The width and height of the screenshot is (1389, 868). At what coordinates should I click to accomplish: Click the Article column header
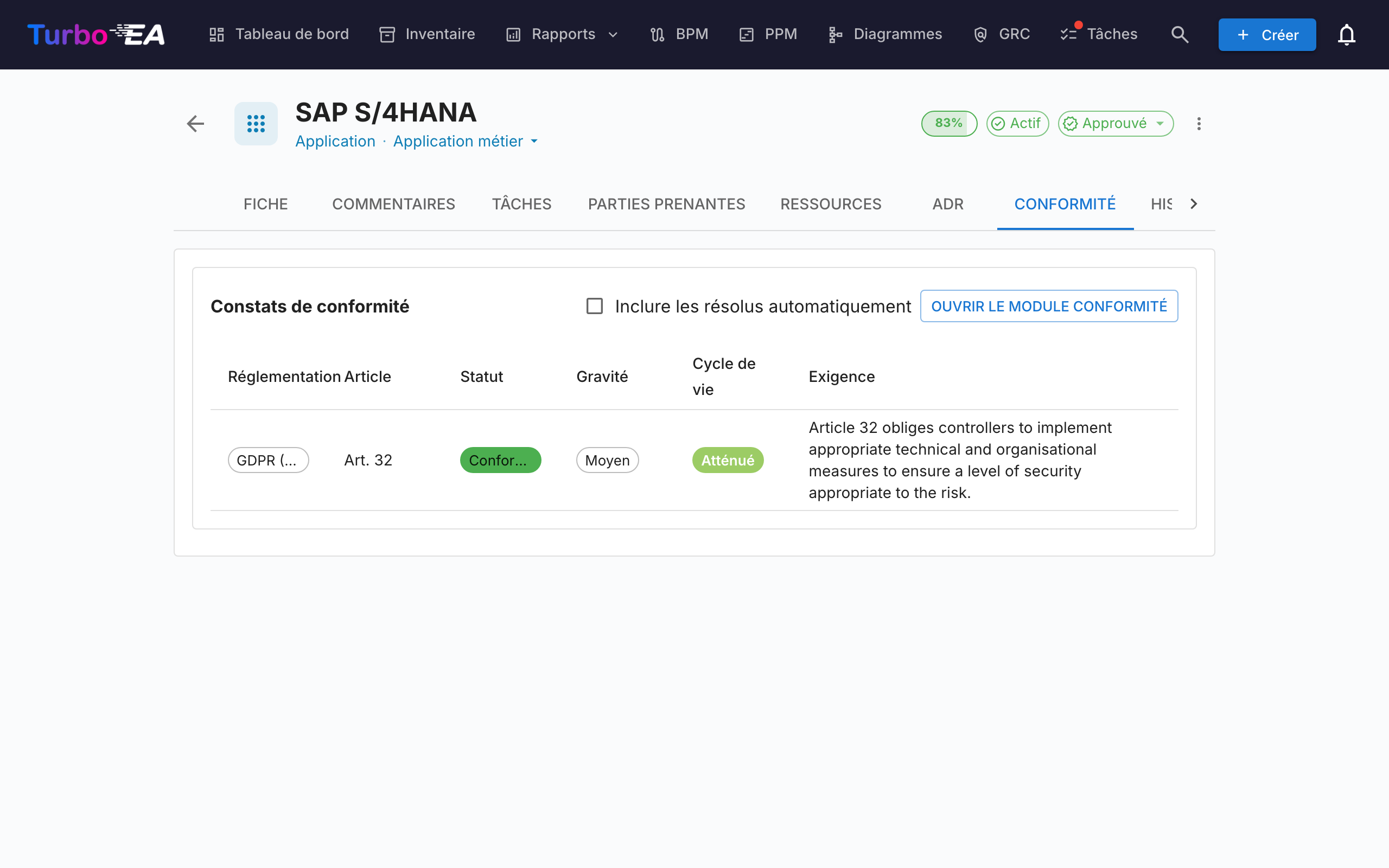(367, 376)
